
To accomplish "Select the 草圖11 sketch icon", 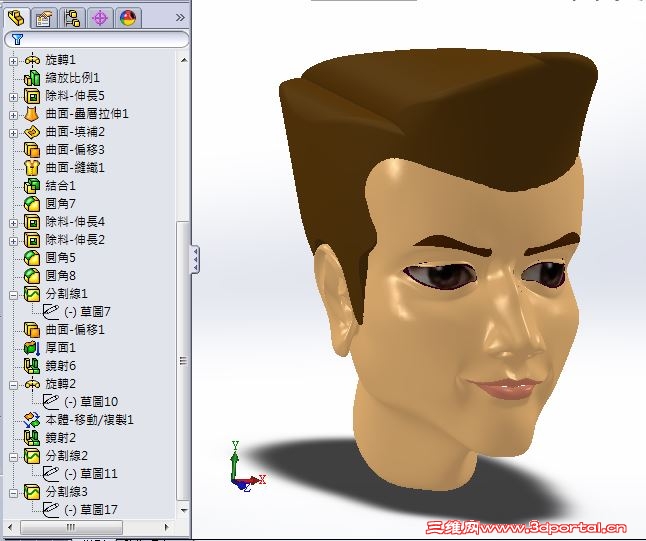I will (51, 474).
